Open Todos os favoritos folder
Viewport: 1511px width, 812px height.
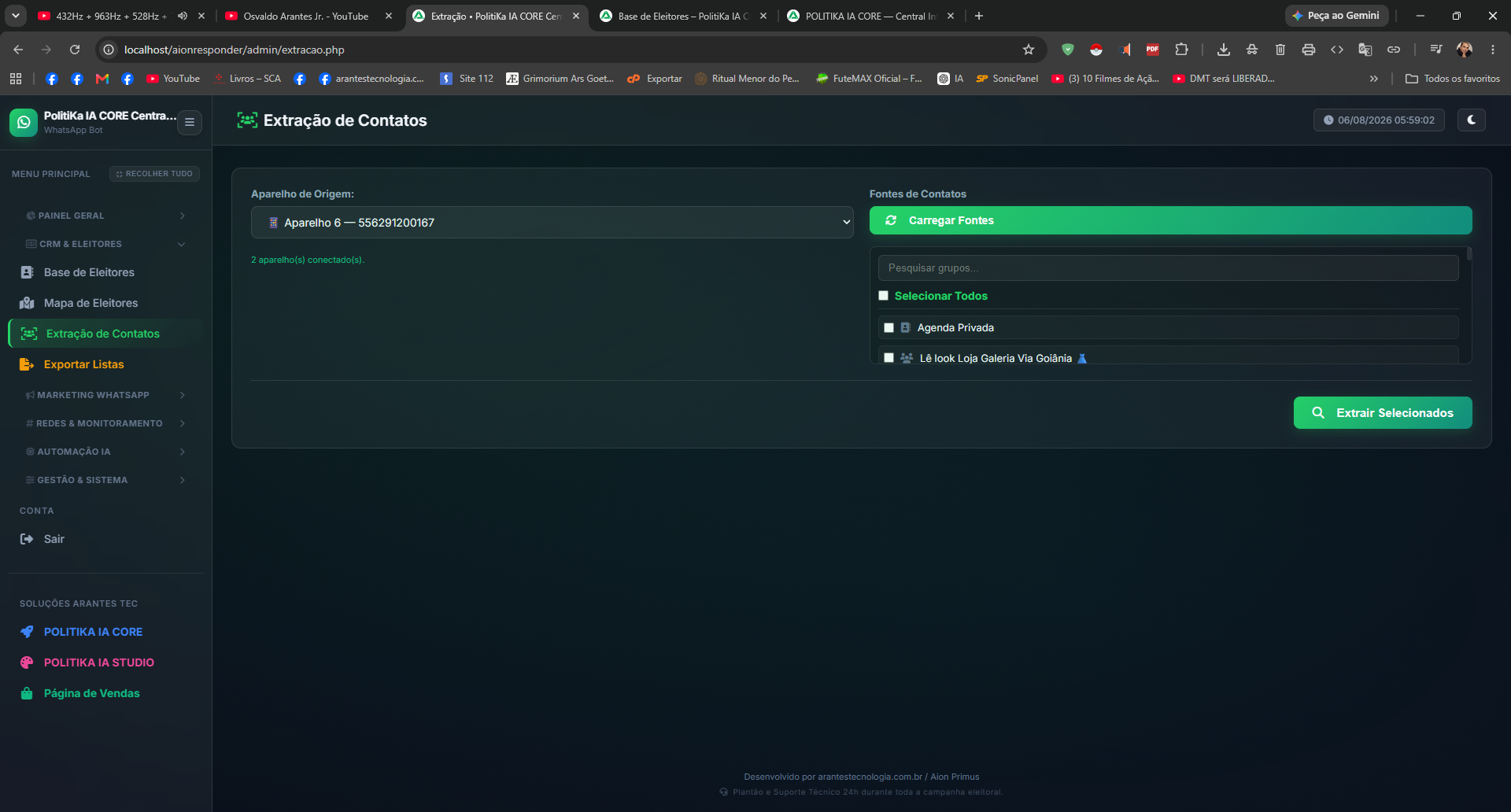point(1453,79)
